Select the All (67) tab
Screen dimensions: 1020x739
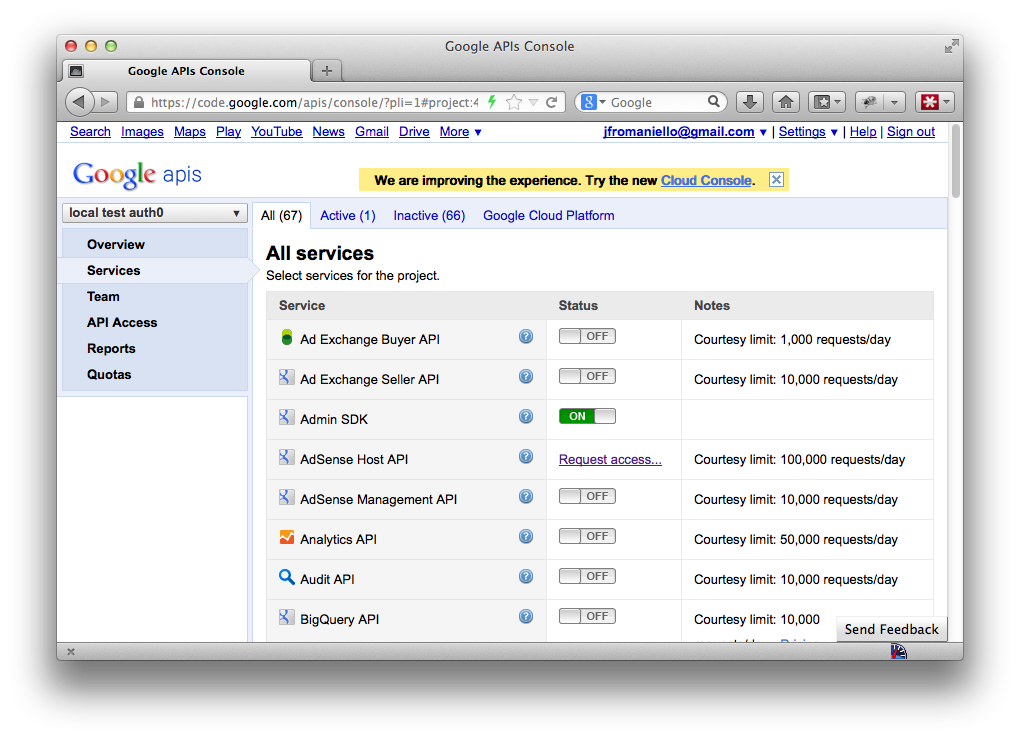pyautogui.click(x=282, y=215)
